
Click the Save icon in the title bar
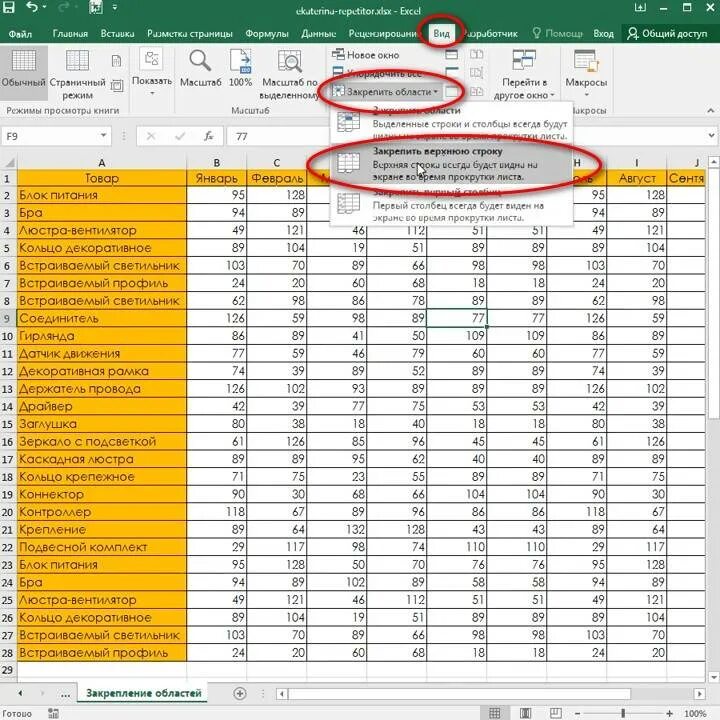pos(9,7)
